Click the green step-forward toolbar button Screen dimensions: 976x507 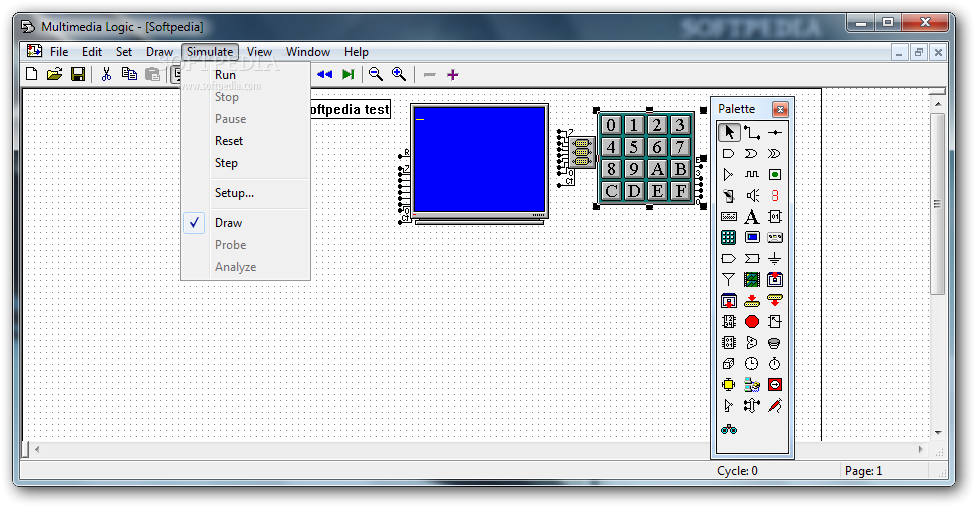point(348,75)
